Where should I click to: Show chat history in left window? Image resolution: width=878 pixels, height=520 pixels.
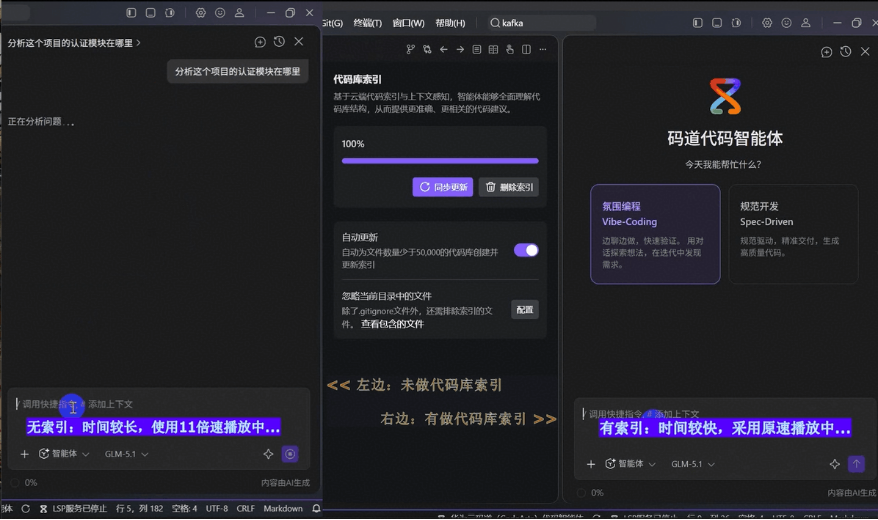[279, 42]
